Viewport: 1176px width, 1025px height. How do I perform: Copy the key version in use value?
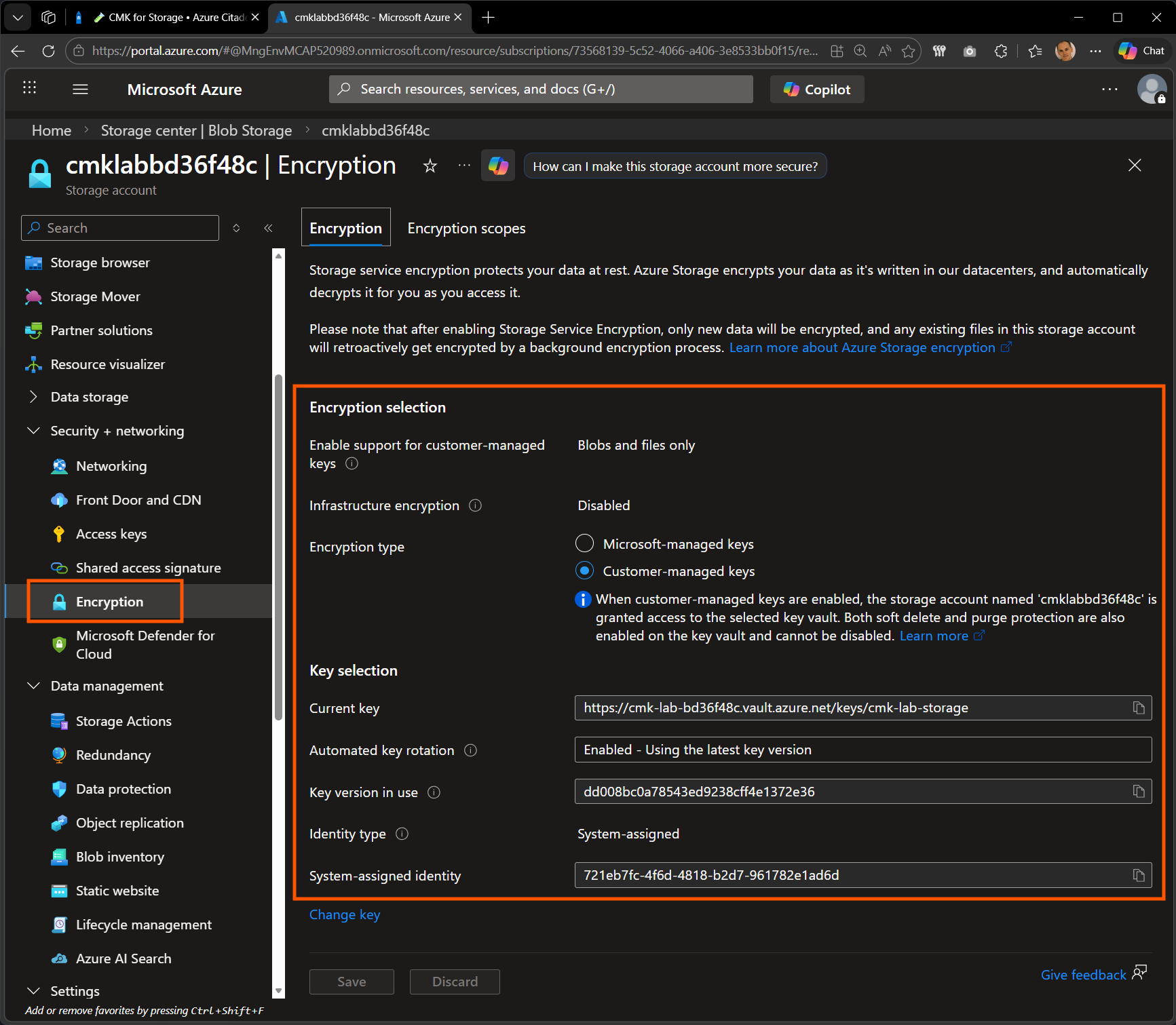pos(1139,792)
